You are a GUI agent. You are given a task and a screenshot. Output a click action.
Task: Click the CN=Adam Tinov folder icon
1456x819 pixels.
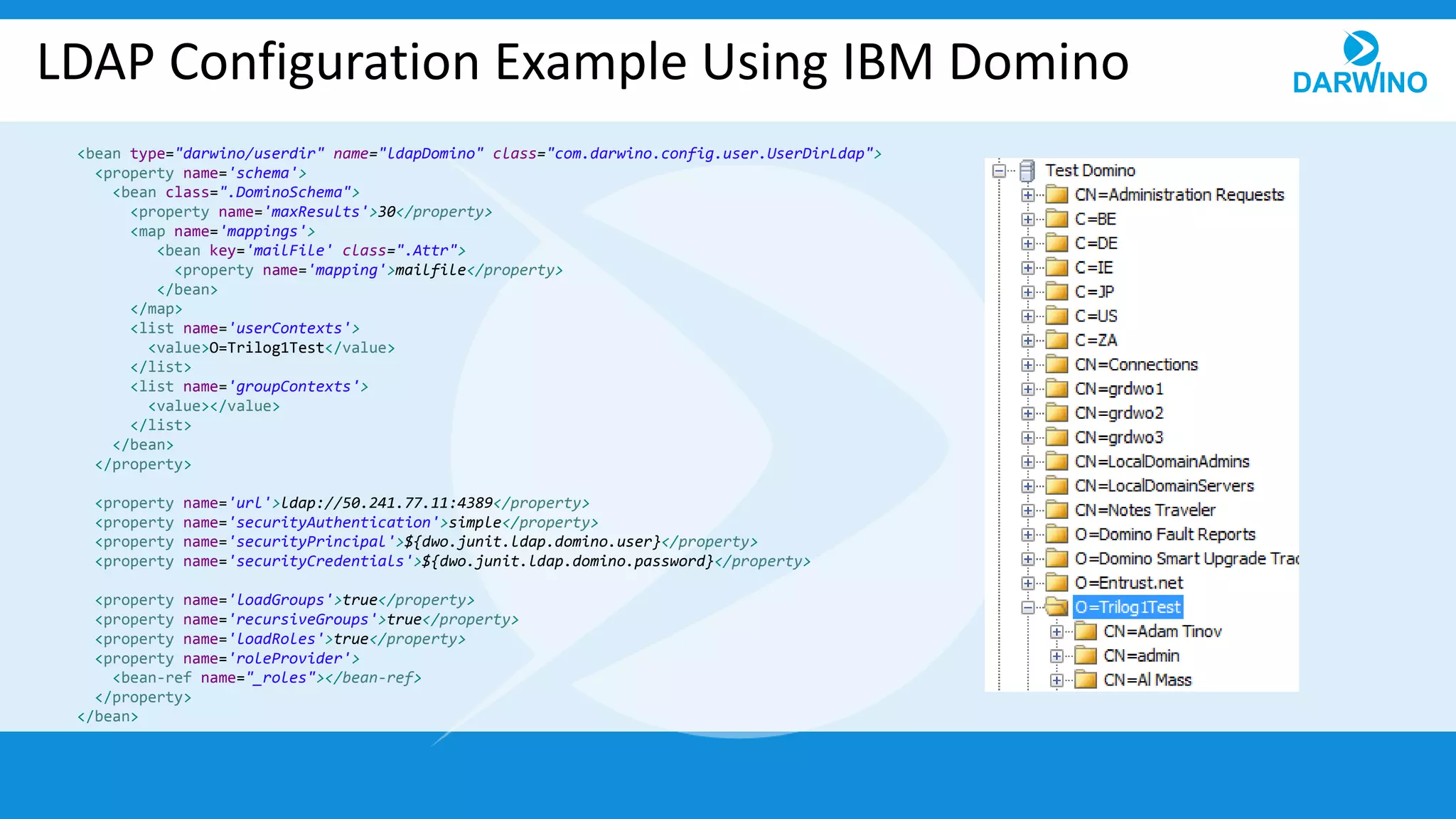point(1086,631)
